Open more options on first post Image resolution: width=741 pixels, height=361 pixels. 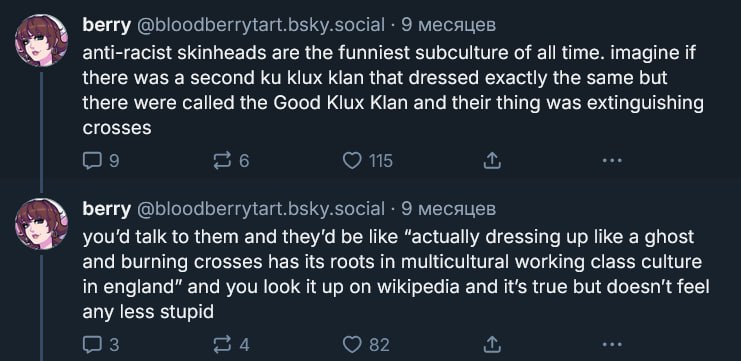tap(612, 162)
